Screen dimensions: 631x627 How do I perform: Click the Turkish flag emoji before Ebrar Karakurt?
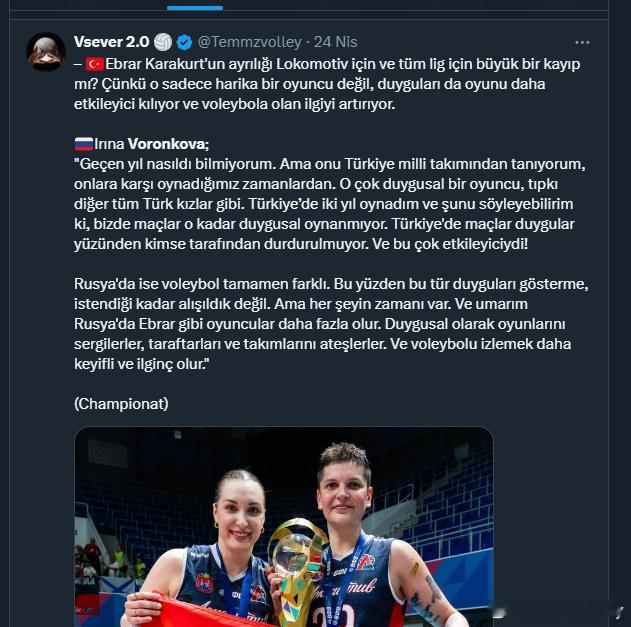coord(95,64)
